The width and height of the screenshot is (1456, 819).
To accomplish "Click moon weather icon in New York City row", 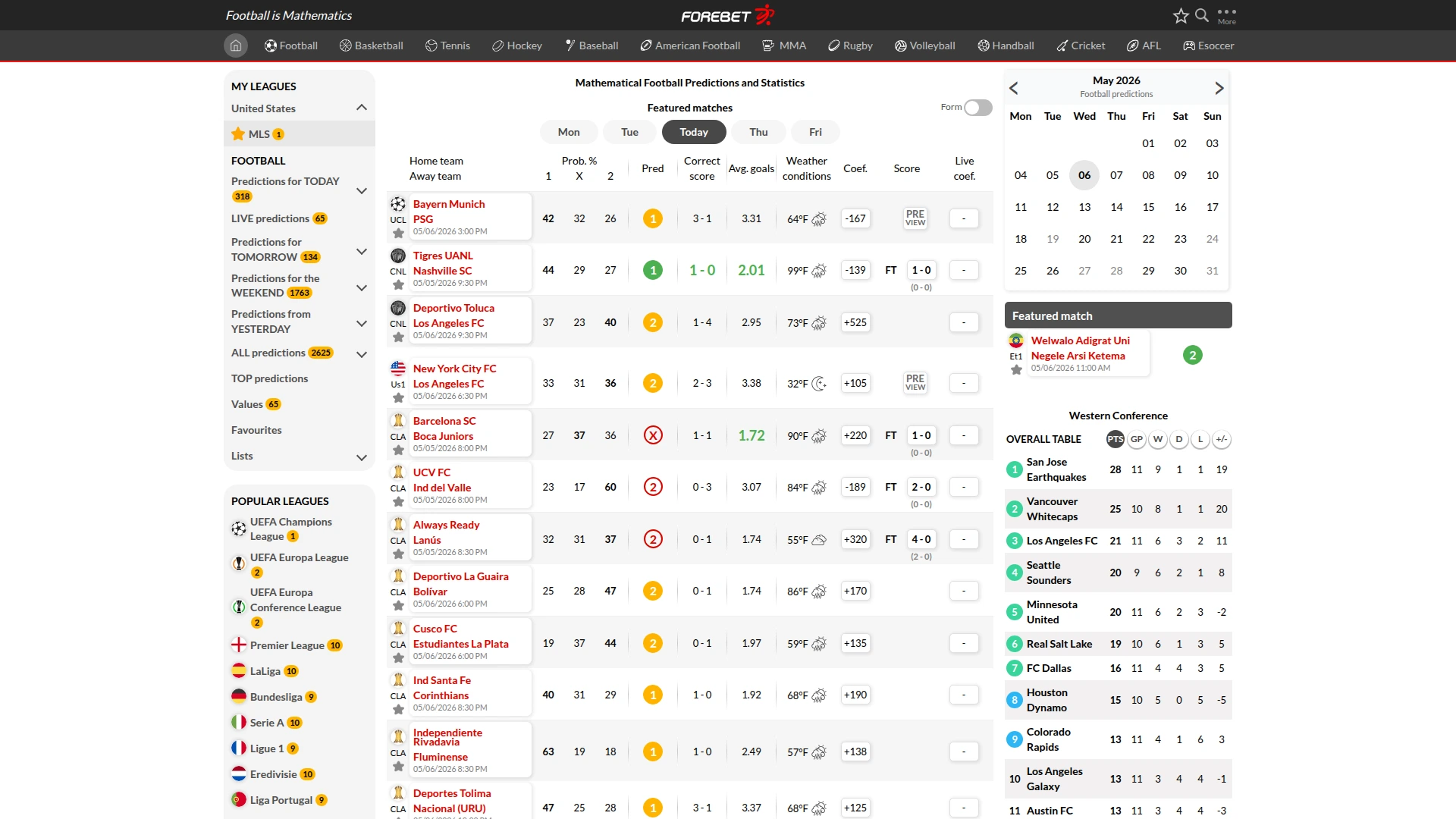I will [x=819, y=384].
